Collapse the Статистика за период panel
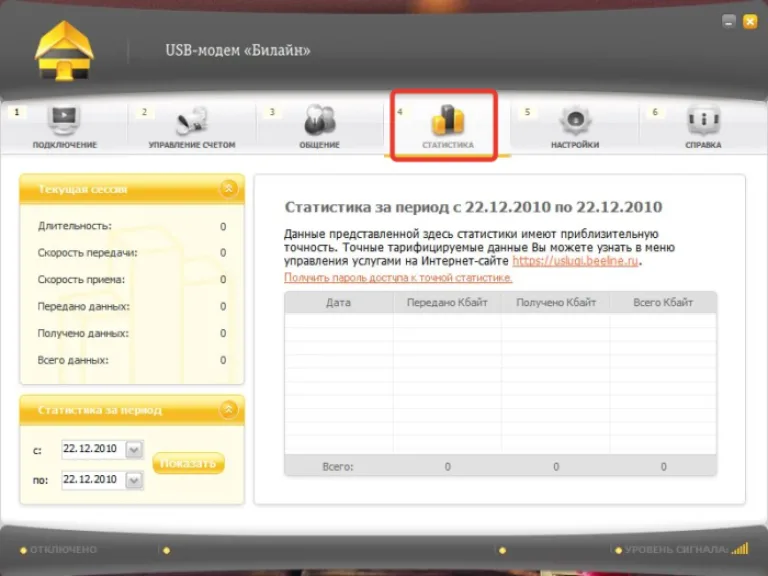Screen dimensions: 768x576 pyautogui.click(x=228, y=409)
